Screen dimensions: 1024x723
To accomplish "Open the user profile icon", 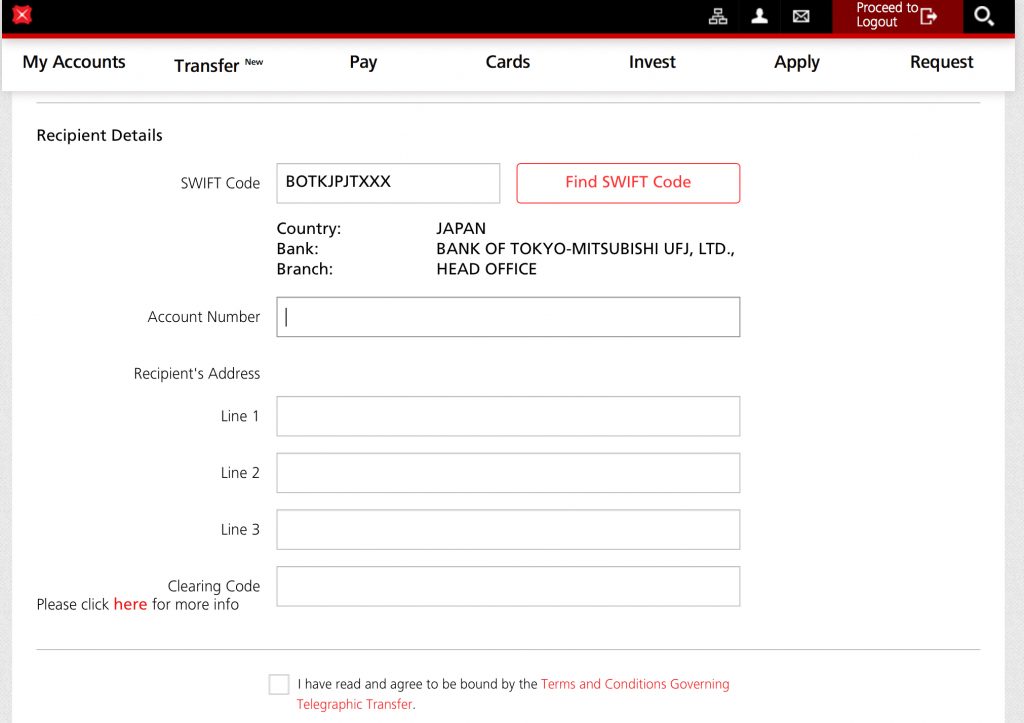I will click(x=759, y=16).
